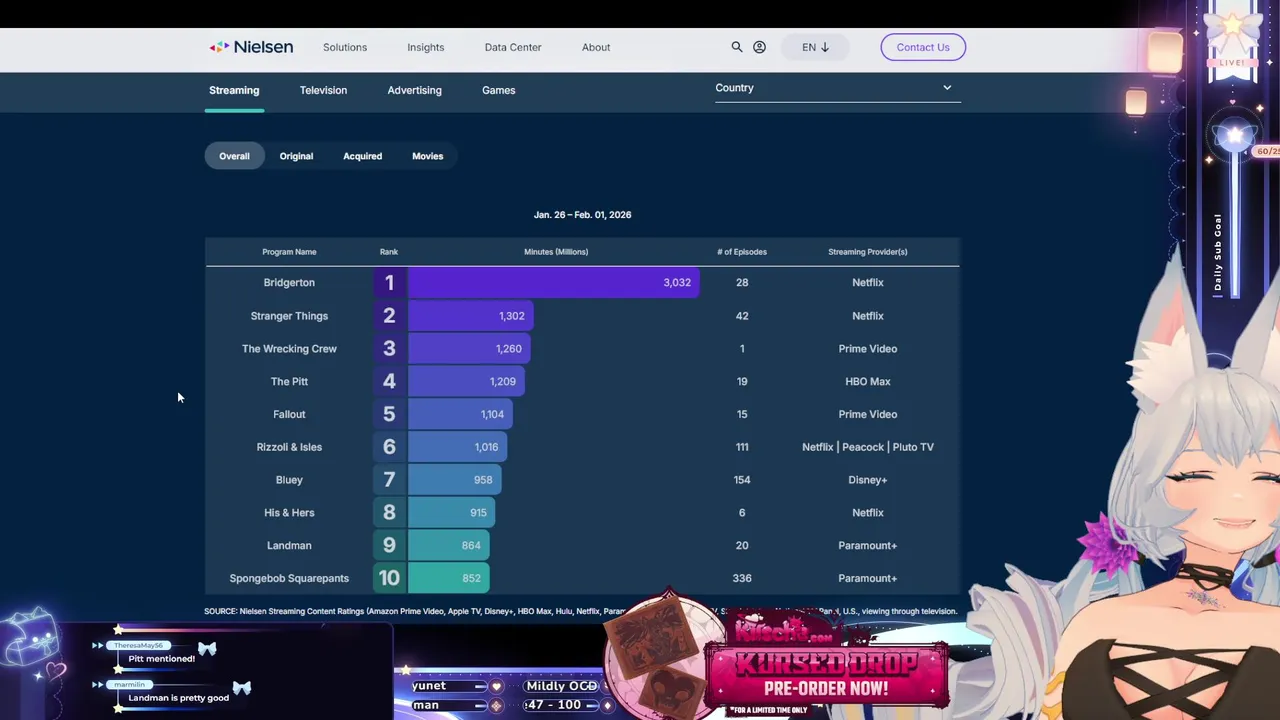This screenshot has width=1280, height=720.
Task: Click the Nielsen logo
Action: point(251,47)
